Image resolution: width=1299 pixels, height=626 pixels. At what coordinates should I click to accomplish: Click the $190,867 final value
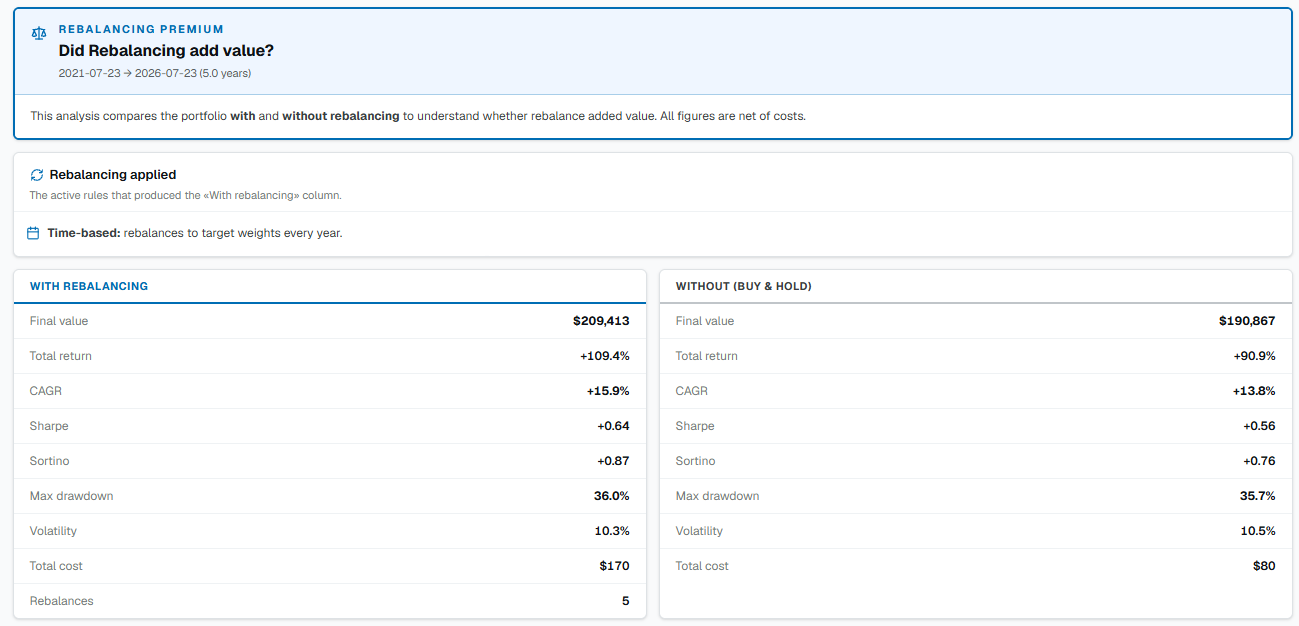[1247, 321]
